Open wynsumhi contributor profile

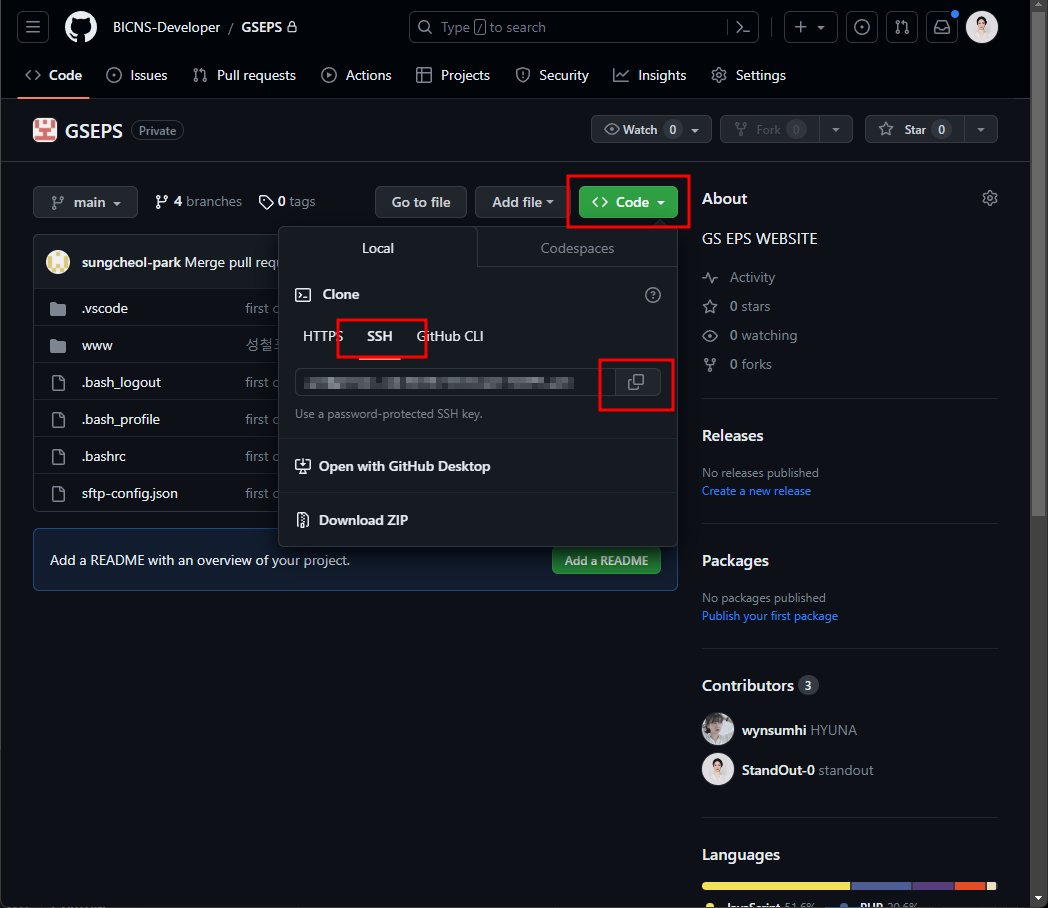774,730
